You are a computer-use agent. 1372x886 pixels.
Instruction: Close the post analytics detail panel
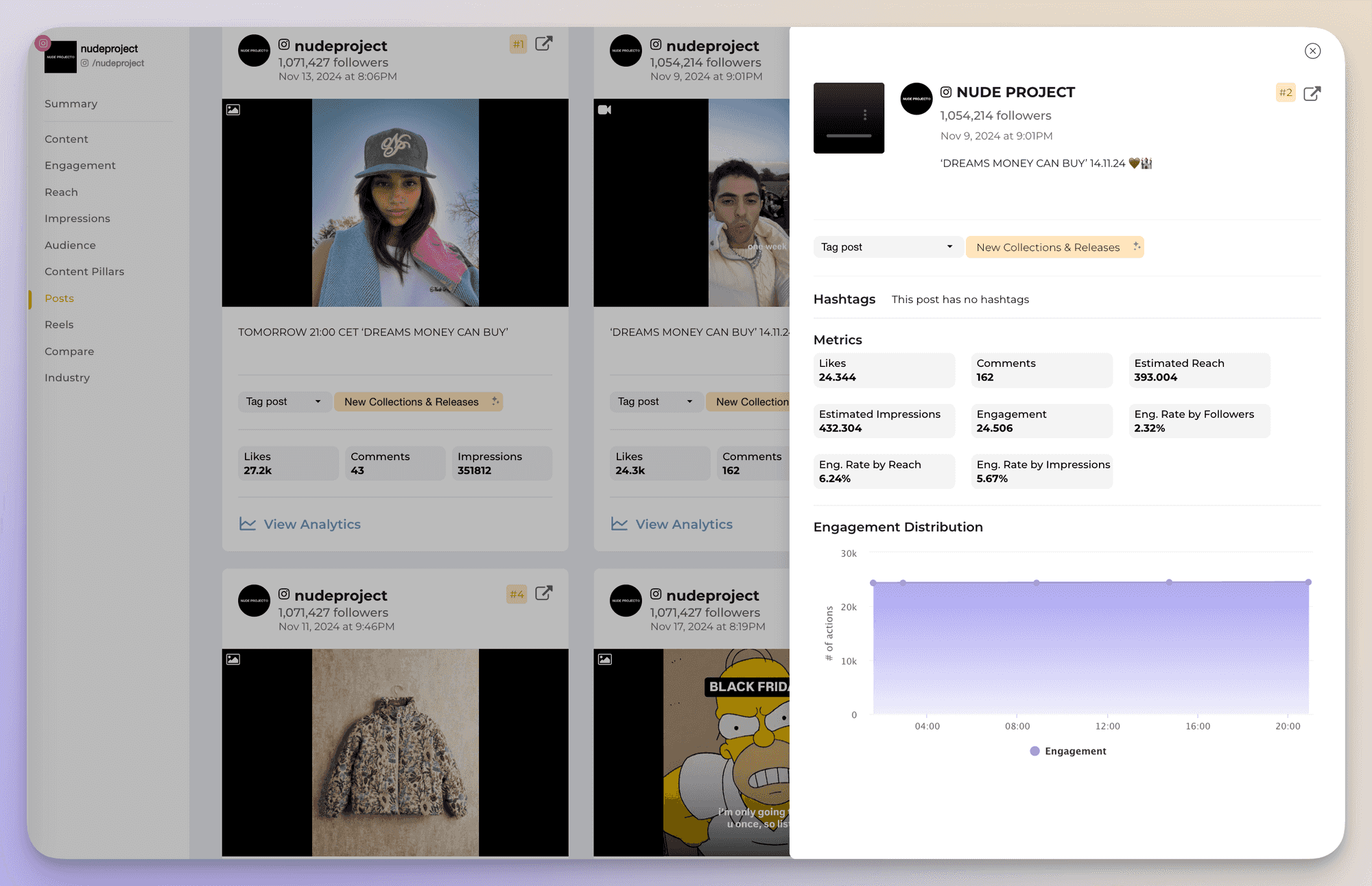[x=1312, y=51]
